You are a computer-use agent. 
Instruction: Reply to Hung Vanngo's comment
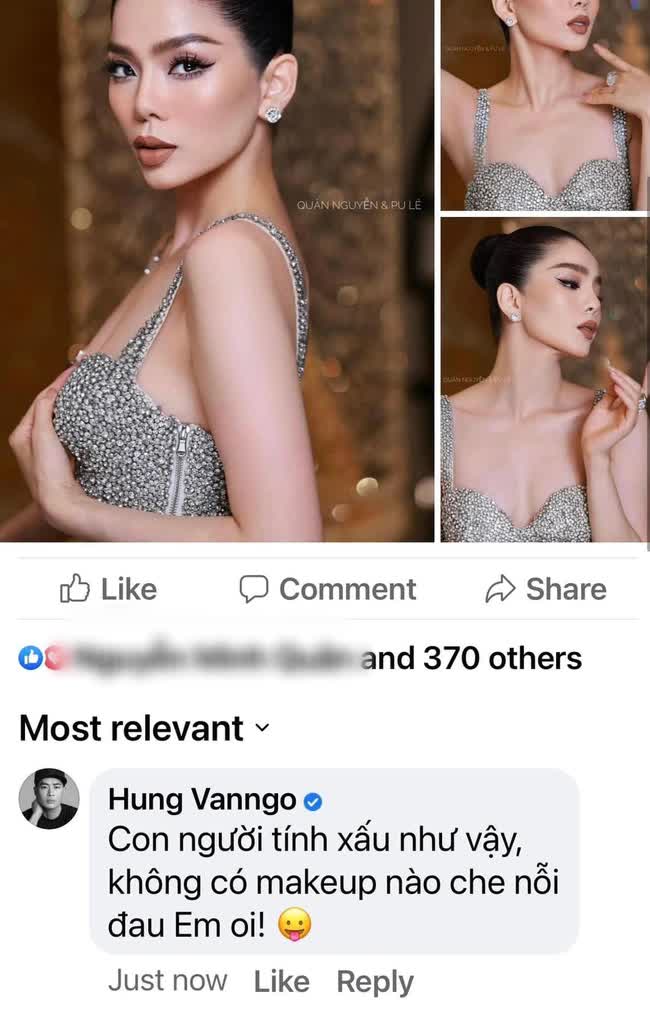pyautogui.click(x=374, y=982)
